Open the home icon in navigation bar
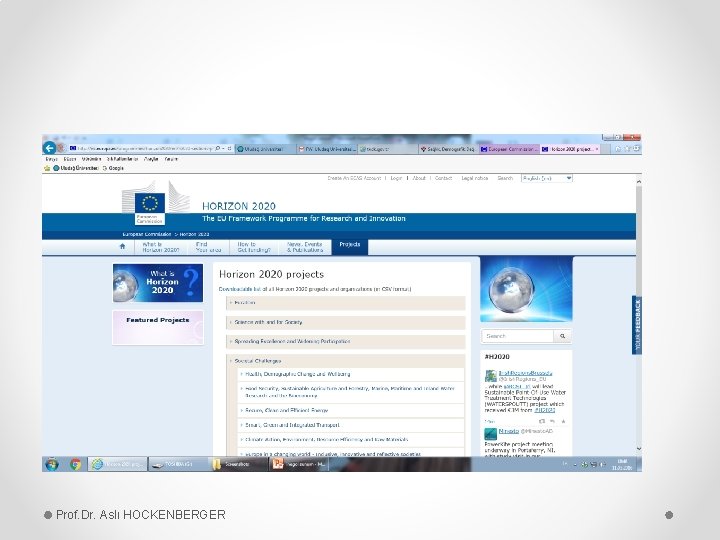 pos(123,247)
